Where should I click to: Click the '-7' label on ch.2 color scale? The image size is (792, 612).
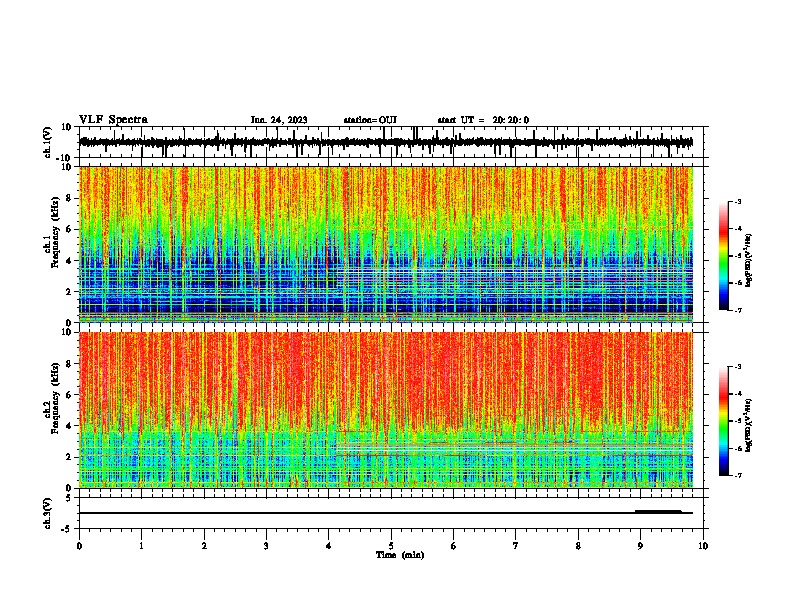coord(738,475)
